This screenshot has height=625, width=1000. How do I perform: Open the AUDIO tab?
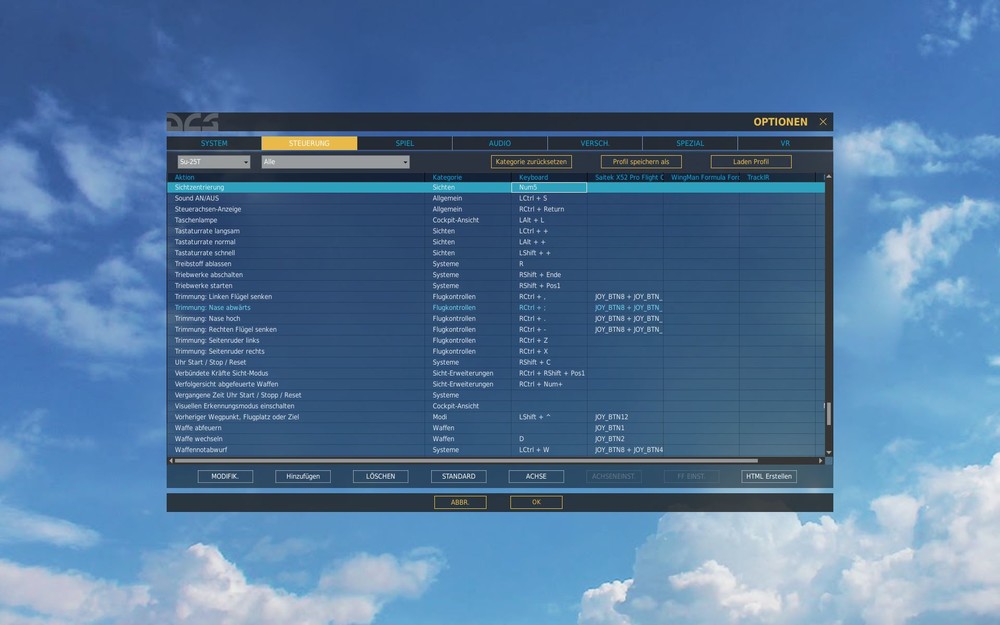499,143
